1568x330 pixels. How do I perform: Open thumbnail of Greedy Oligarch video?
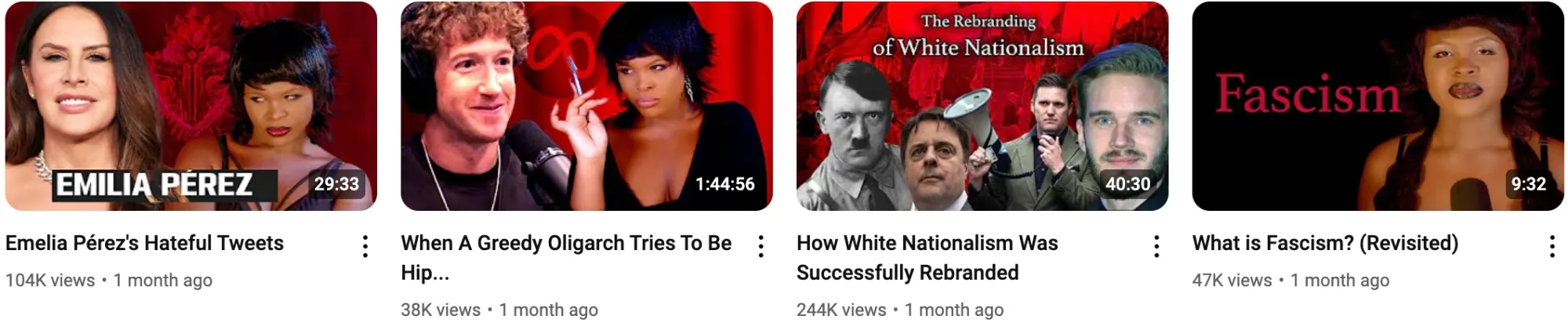point(586,106)
